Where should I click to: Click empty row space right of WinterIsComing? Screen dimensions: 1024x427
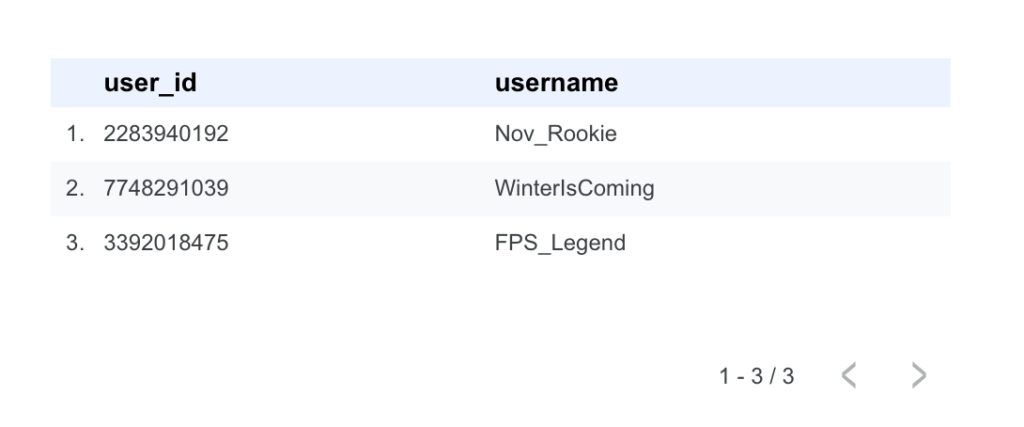click(800, 189)
